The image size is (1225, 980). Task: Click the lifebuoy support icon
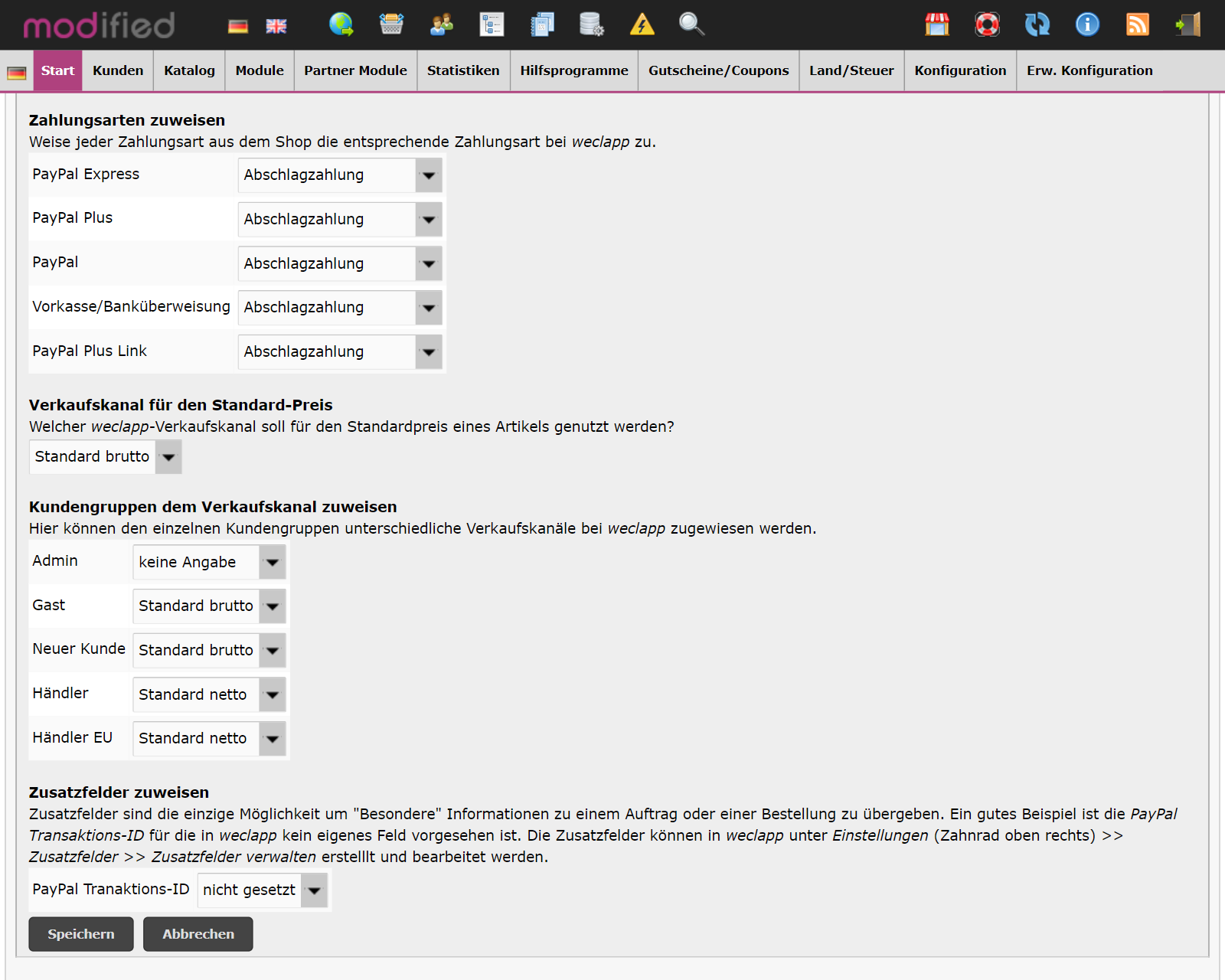(988, 24)
